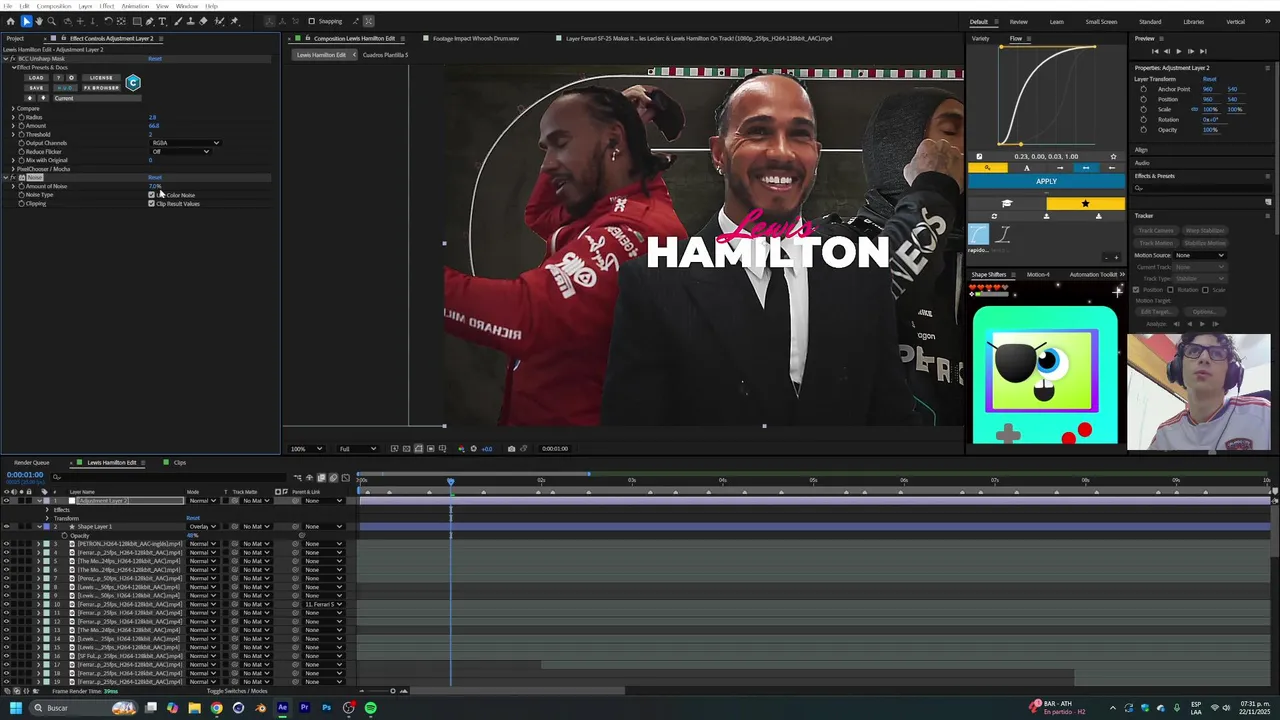Expand the Compare property group

click(x=13, y=109)
